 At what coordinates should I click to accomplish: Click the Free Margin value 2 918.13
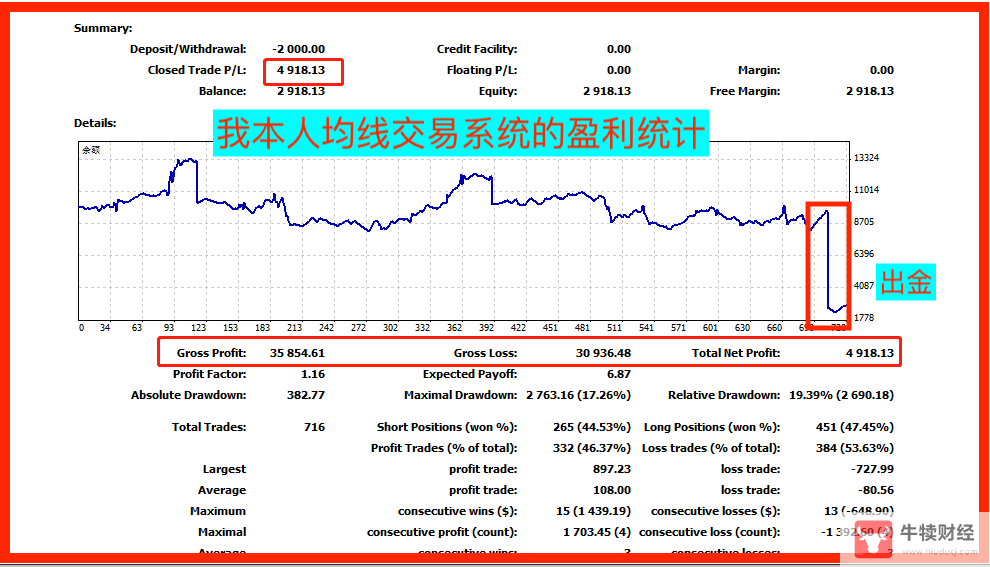tap(870, 91)
